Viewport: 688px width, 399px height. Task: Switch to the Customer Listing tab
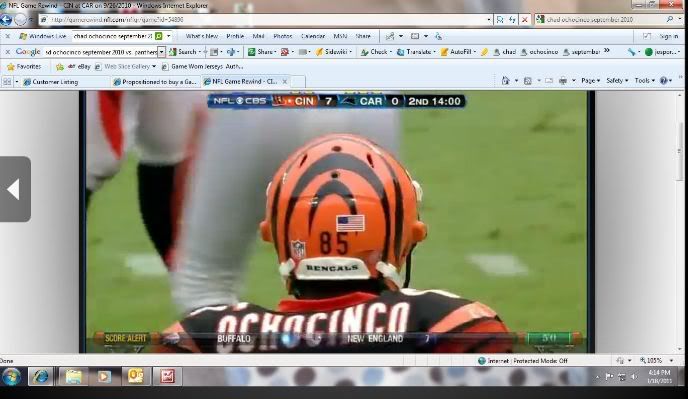pyautogui.click(x=55, y=82)
